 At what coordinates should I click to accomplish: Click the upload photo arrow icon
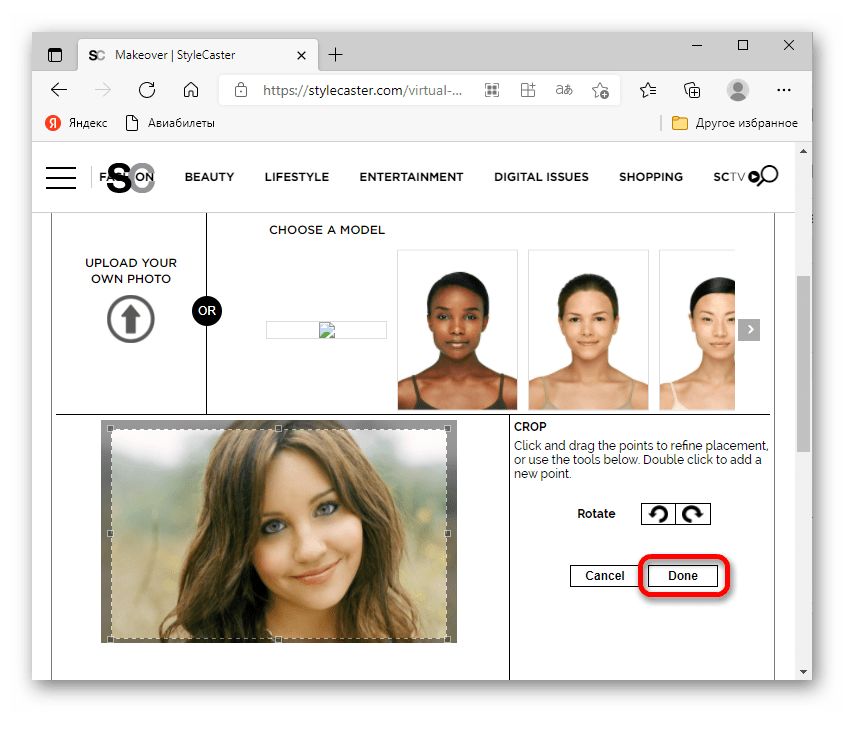click(x=130, y=319)
